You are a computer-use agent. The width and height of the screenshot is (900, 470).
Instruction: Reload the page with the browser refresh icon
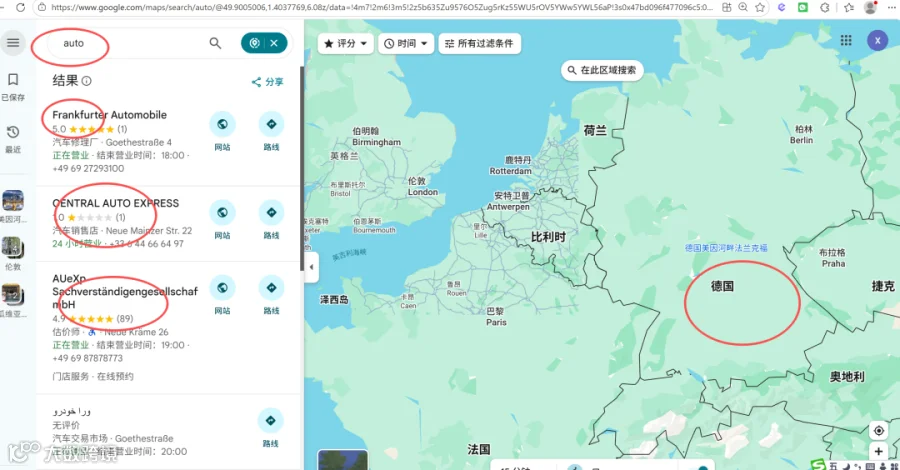click(x=21, y=7)
